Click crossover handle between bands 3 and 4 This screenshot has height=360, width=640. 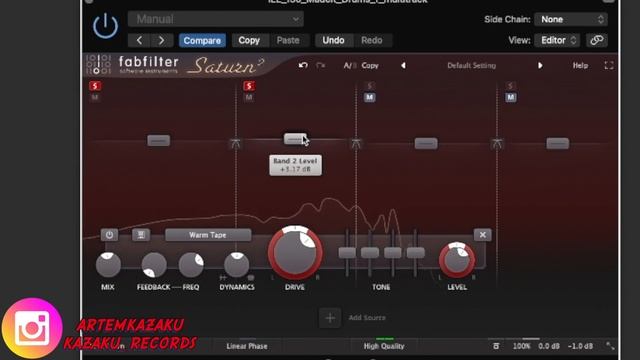pos(497,144)
